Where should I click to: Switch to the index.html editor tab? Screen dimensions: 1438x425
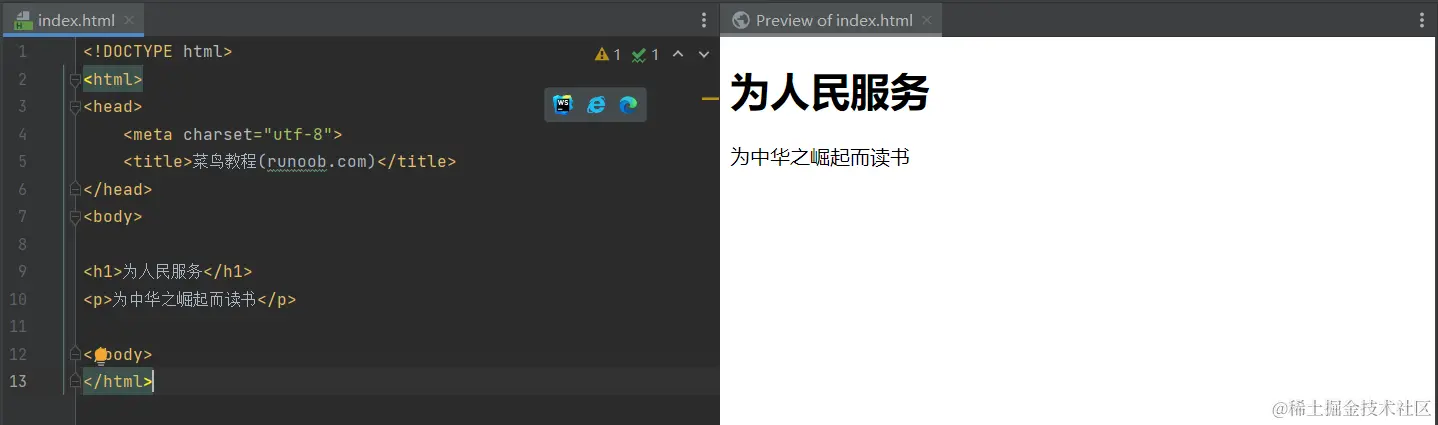click(75, 20)
